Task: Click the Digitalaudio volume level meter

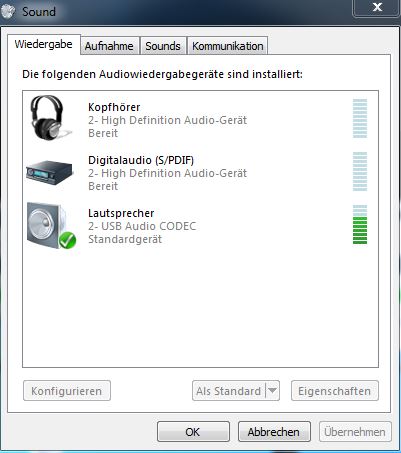Action: click(360, 171)
